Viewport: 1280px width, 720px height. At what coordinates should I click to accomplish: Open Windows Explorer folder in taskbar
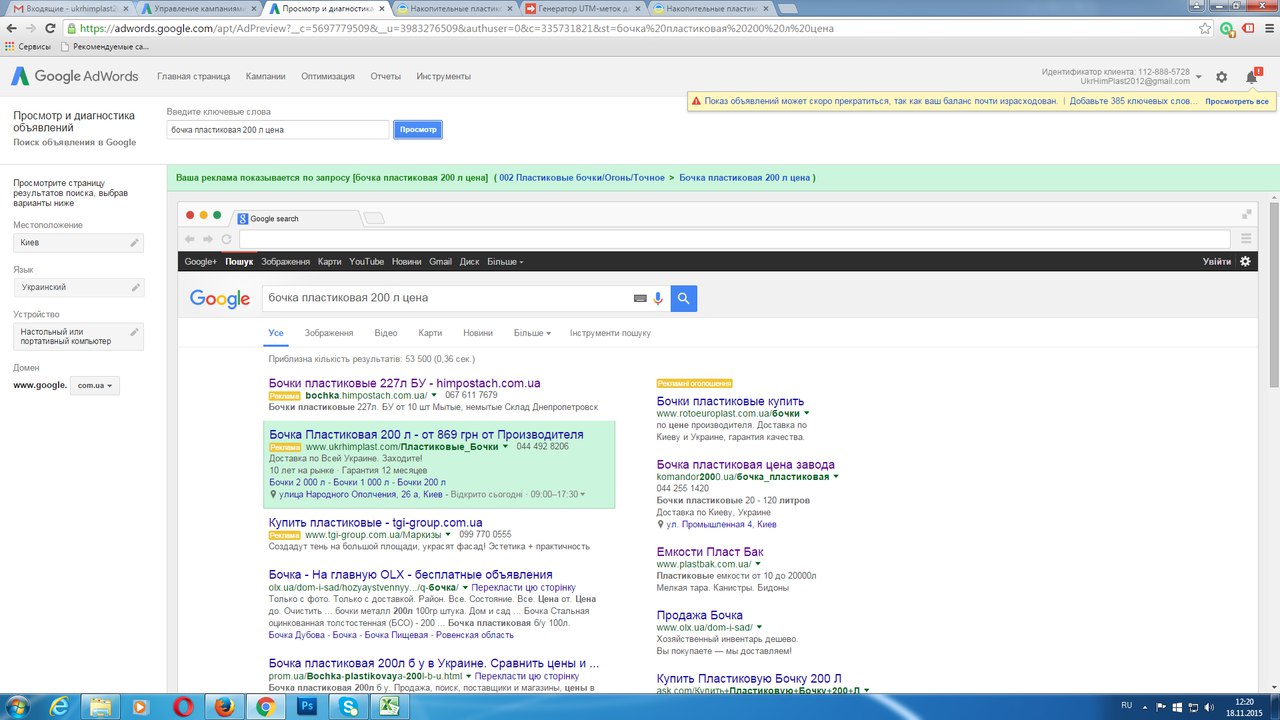click(x=100, y=706)
